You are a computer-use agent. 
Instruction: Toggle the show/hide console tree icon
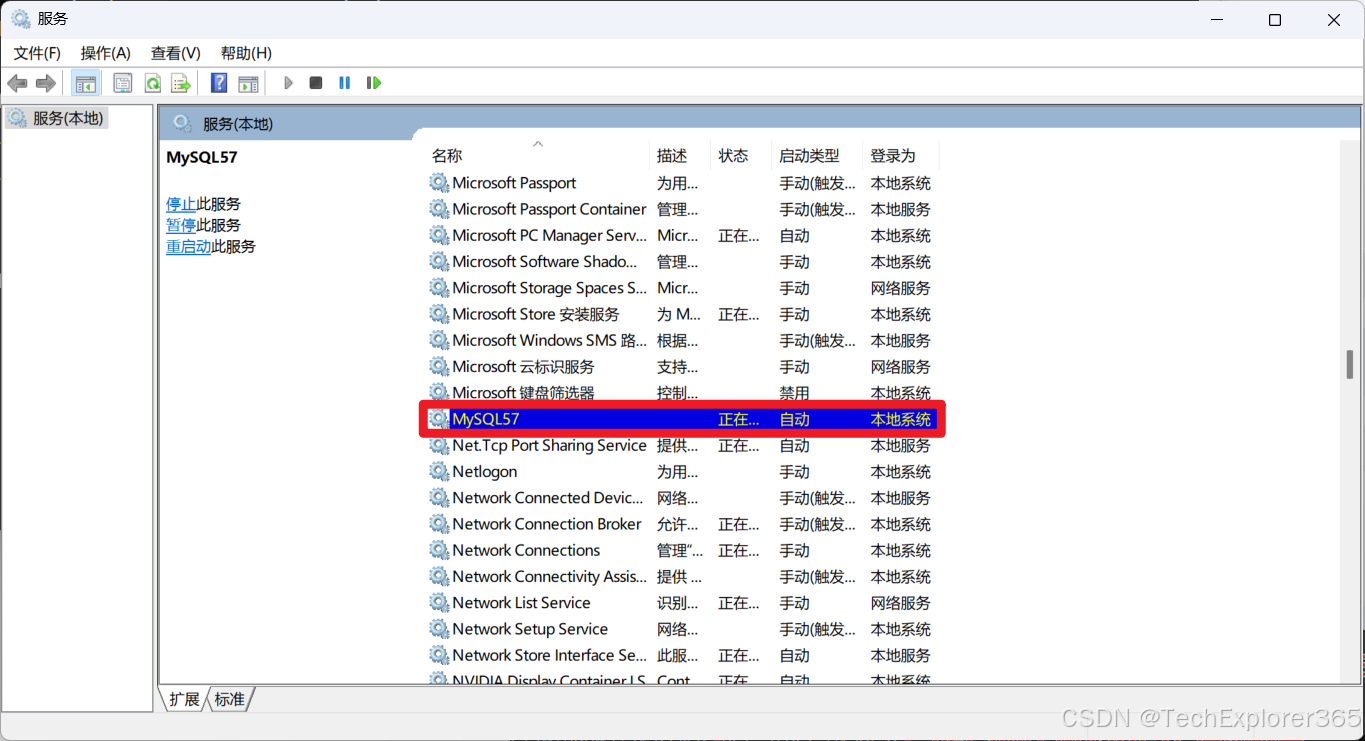(86, 83)
